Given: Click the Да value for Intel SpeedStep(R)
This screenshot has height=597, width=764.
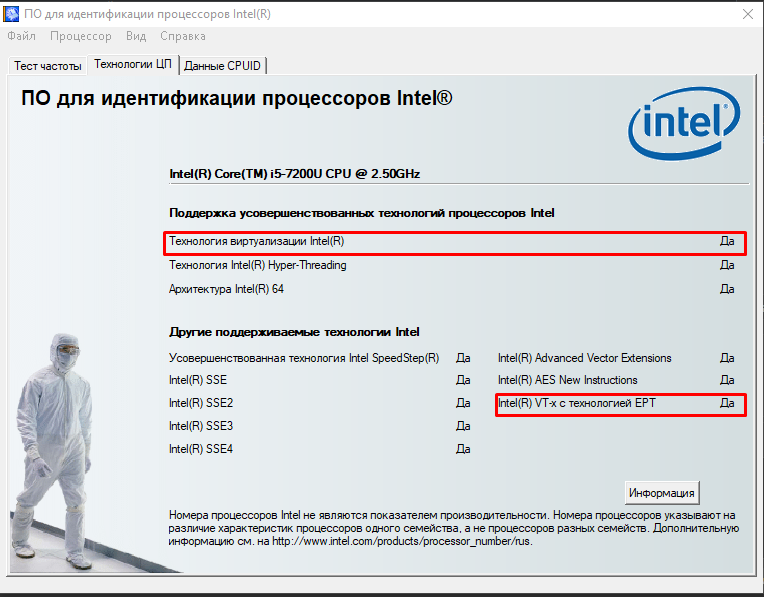Looking at the screenshot, I should [x=463, y=358].
